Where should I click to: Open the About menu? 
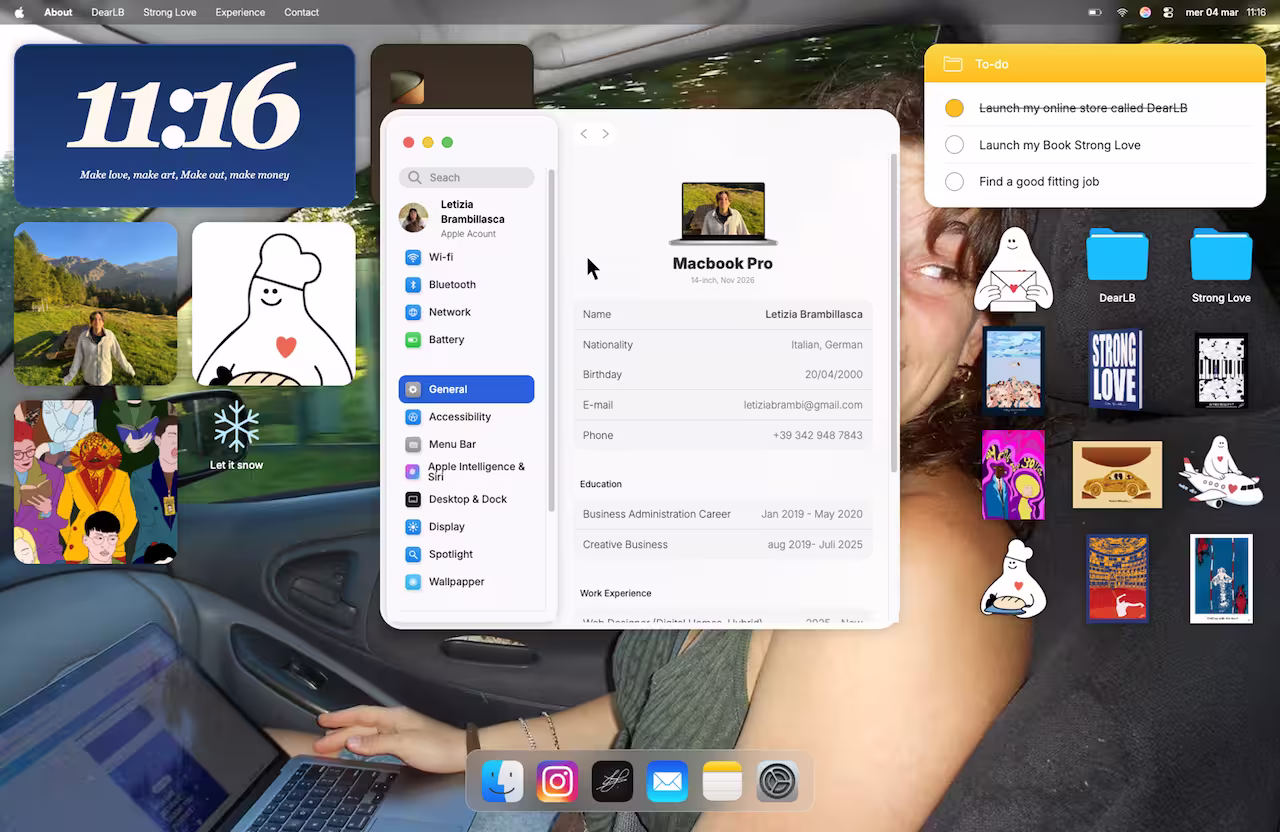[58, 12]
